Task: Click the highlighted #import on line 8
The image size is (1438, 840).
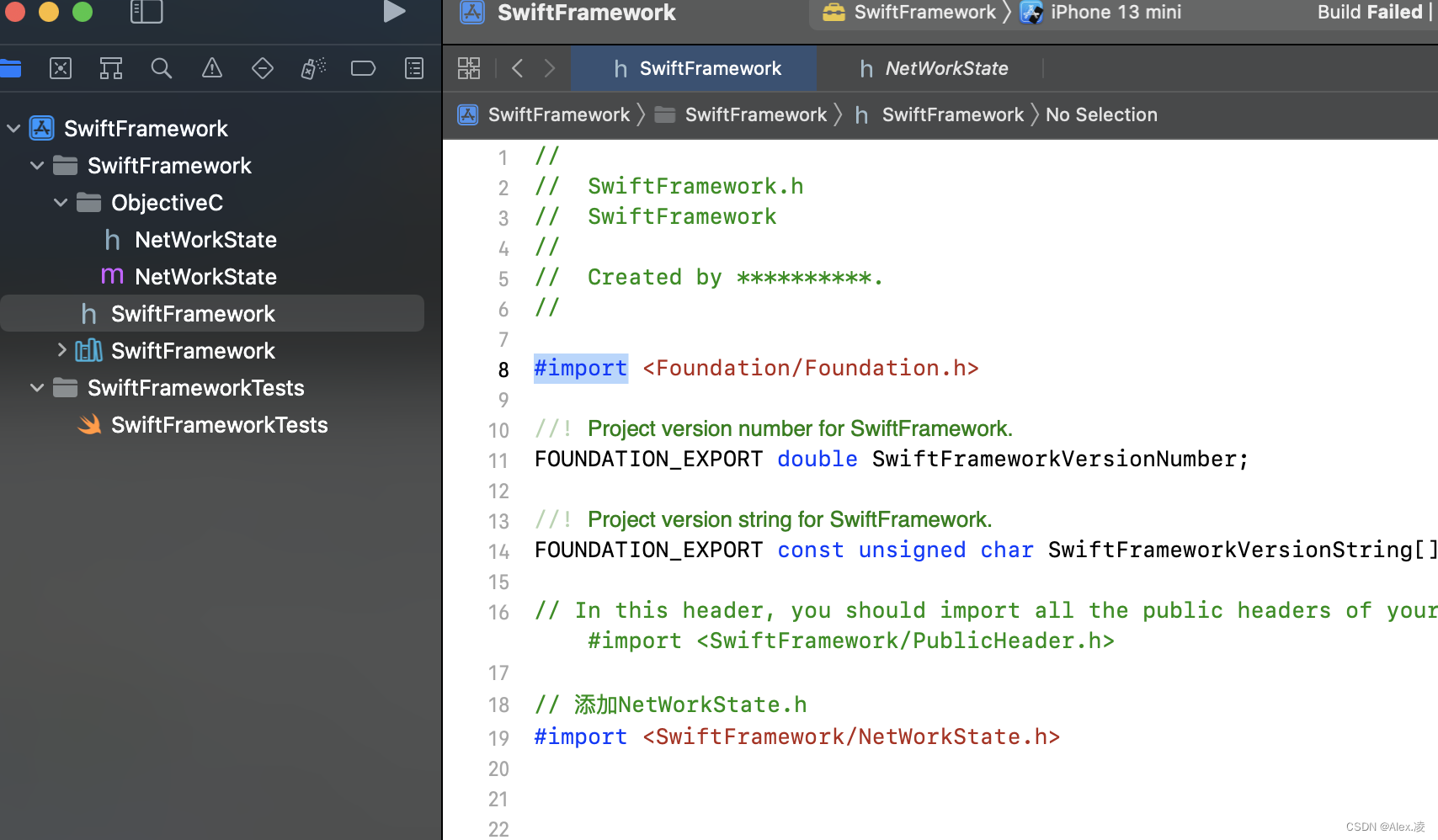Action: [x=581, y=369]
